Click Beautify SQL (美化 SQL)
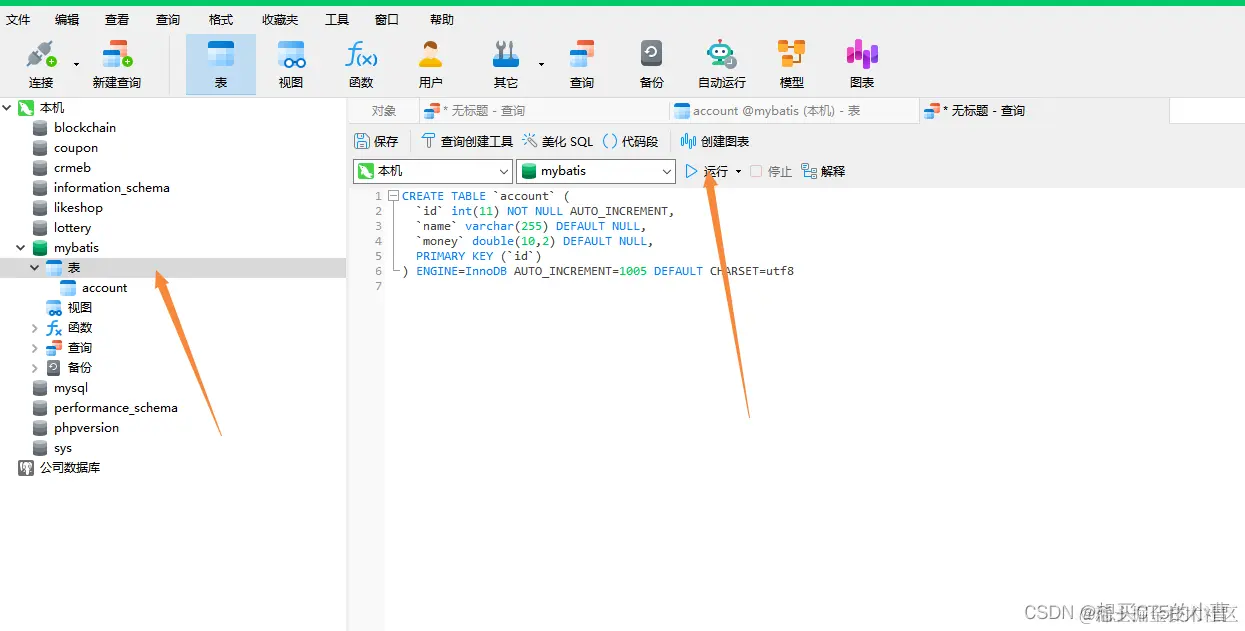1245x631 pixels. [557, 141]
